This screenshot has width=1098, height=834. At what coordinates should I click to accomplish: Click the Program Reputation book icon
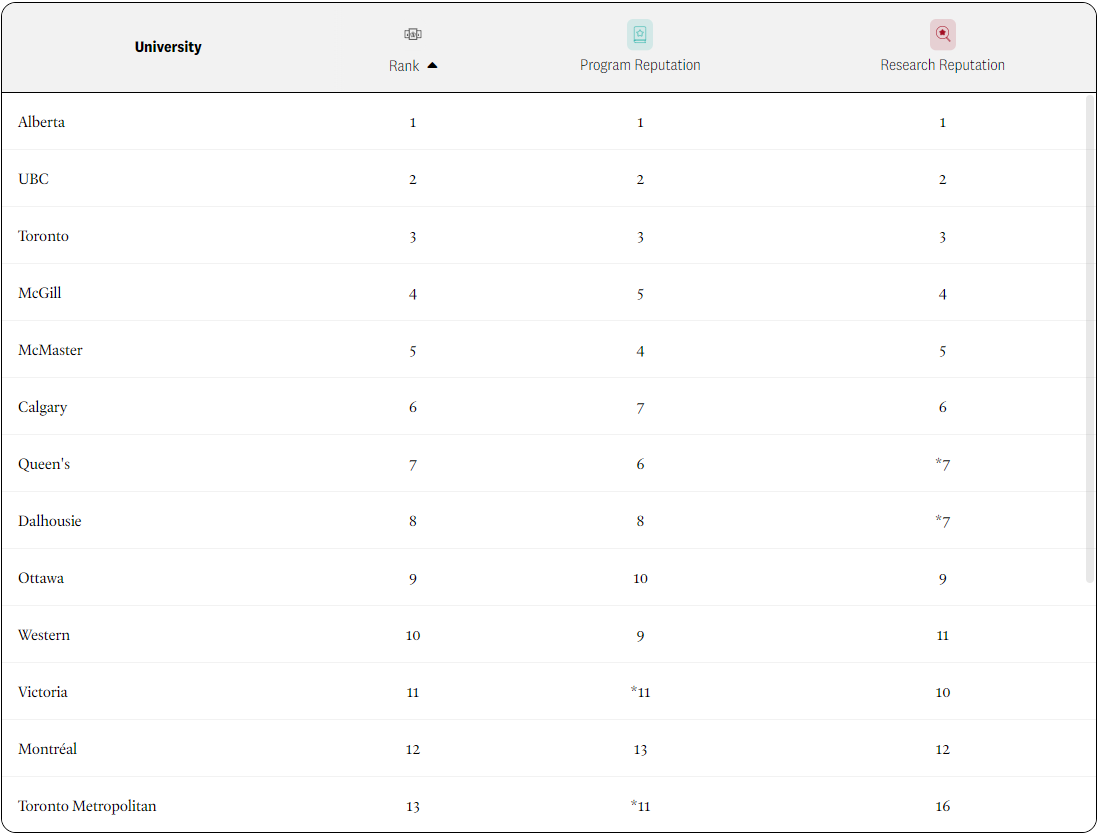tap(639, 34)
